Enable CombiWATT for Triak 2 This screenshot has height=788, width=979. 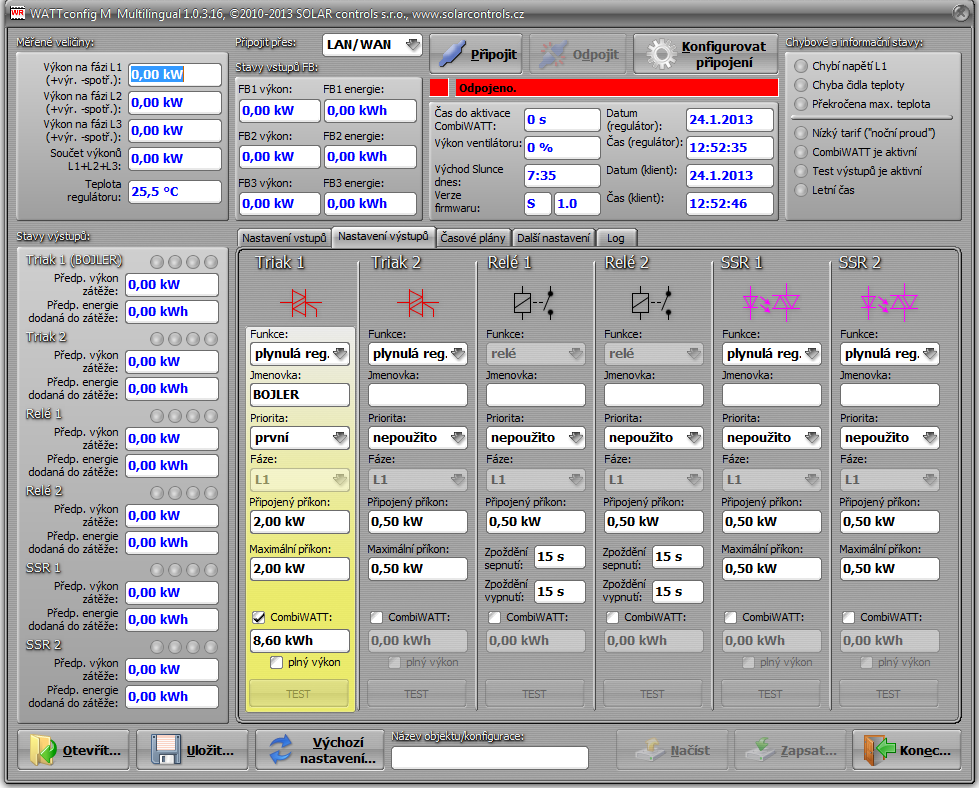tap(376, 618)
